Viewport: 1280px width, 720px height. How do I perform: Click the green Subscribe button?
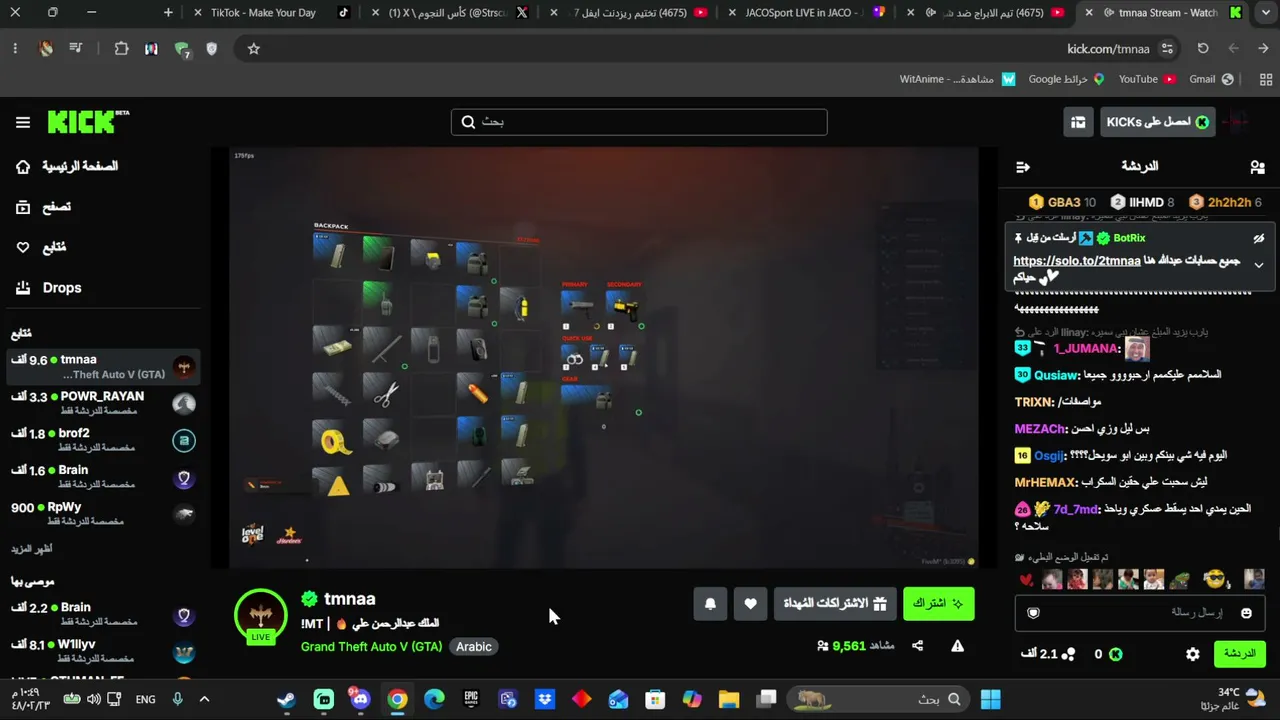(938, 603)
